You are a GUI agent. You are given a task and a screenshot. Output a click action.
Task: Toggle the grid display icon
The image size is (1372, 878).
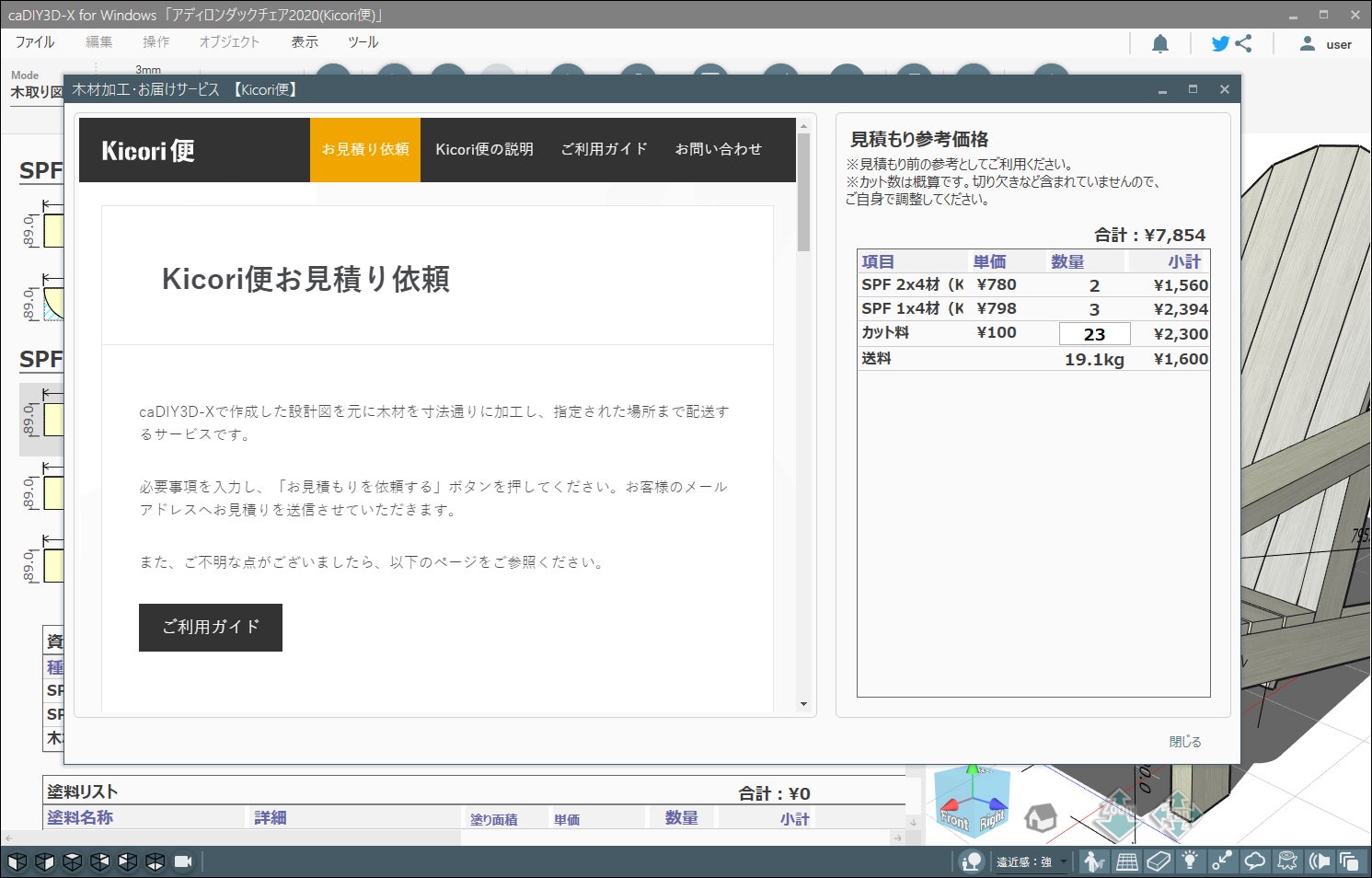click(1126, 861)
